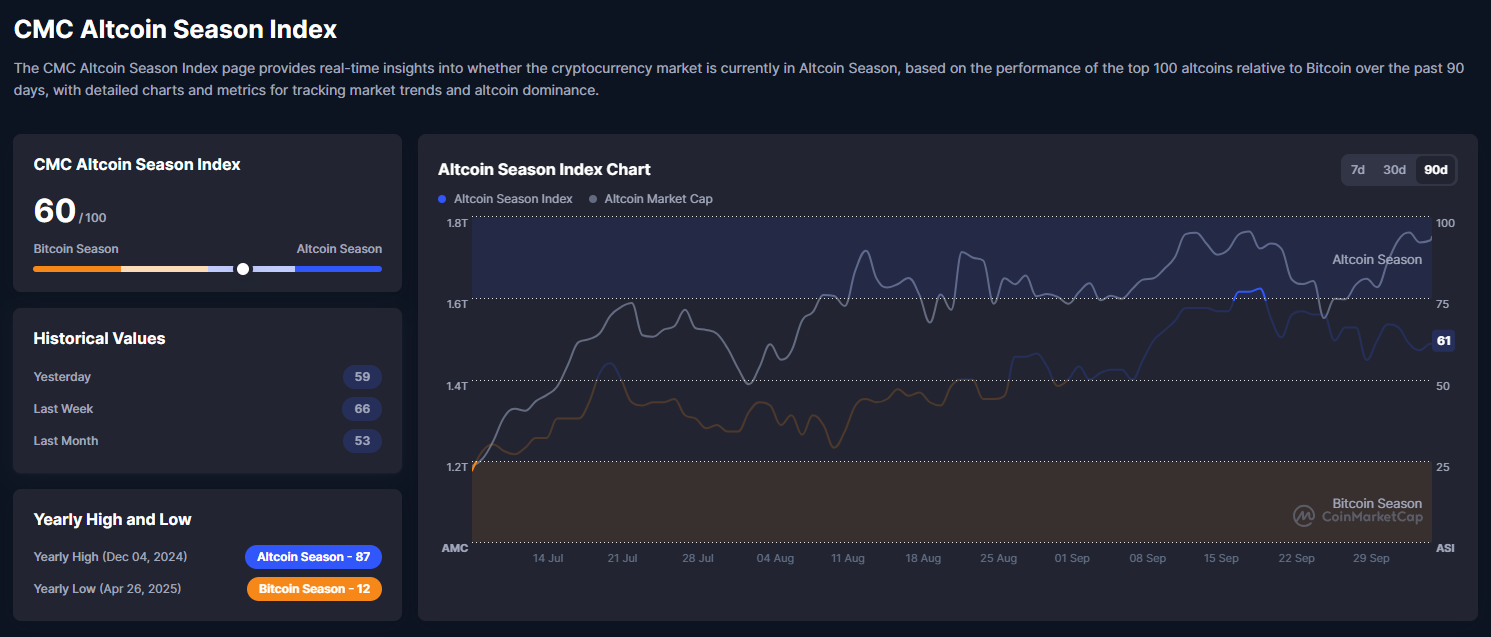Image resolution: width=1491 pixels, height=637 pixels.
Task: Click the gray Altcoin Market Cap legend dot
Action: click(593, 199)
